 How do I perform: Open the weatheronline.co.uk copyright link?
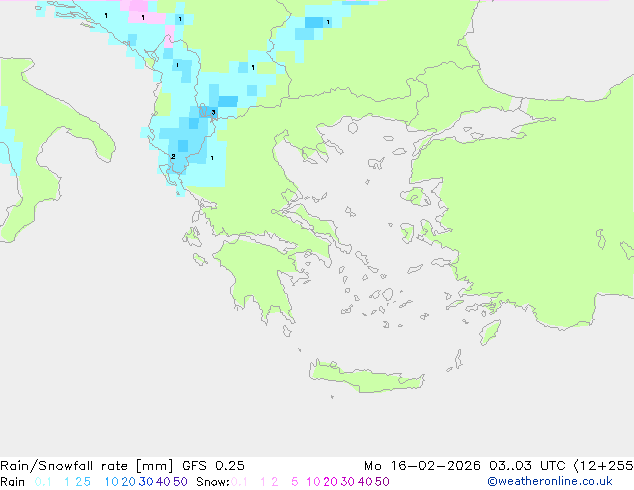(x=550, y=482)
